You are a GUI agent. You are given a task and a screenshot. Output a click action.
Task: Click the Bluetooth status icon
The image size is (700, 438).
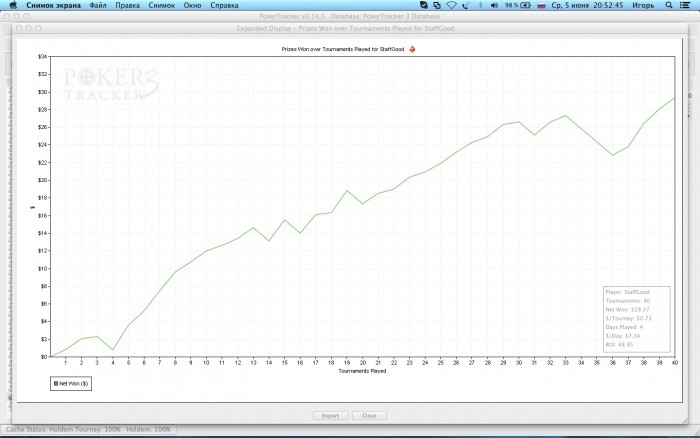480,5
